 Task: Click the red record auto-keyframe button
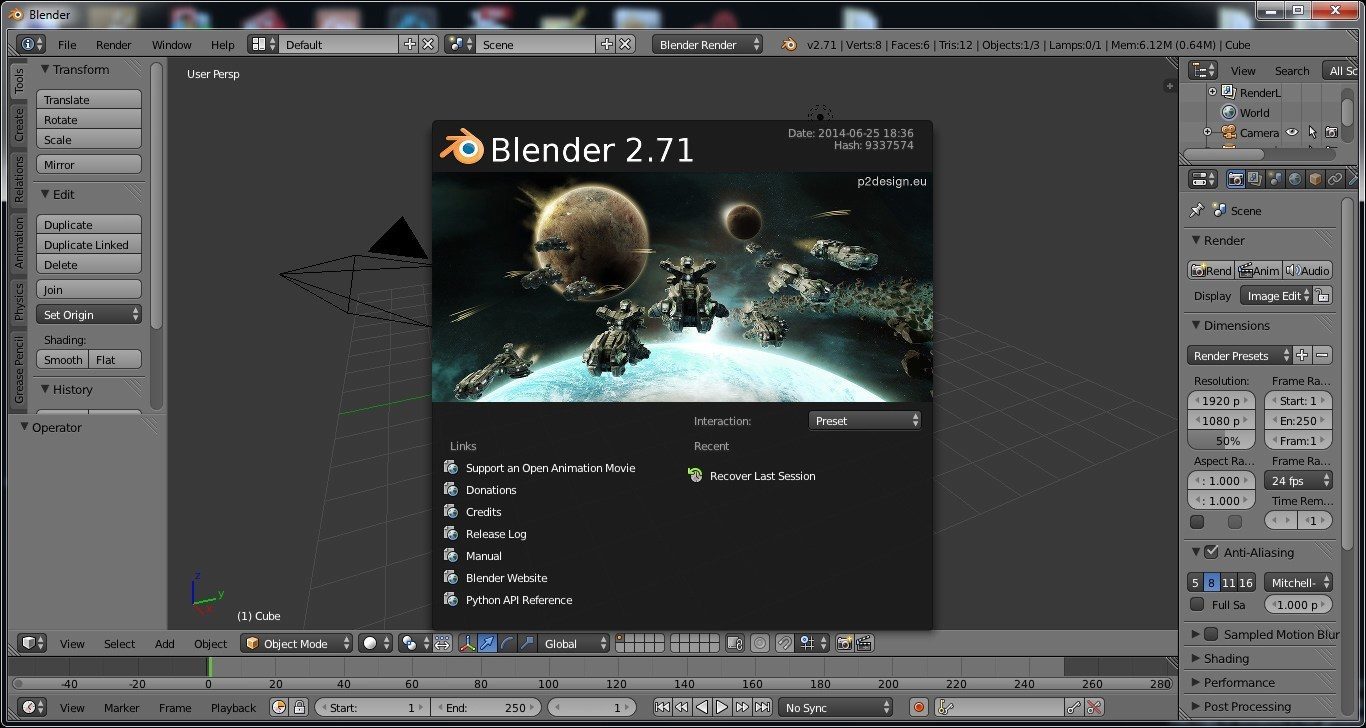click(919, 707)
